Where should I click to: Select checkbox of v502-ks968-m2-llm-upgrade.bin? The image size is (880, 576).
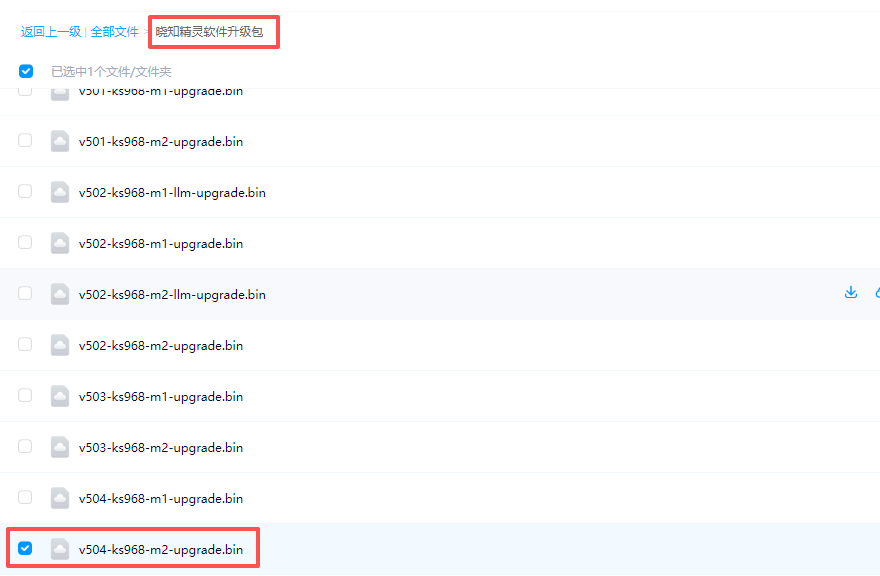coord(25,294)
